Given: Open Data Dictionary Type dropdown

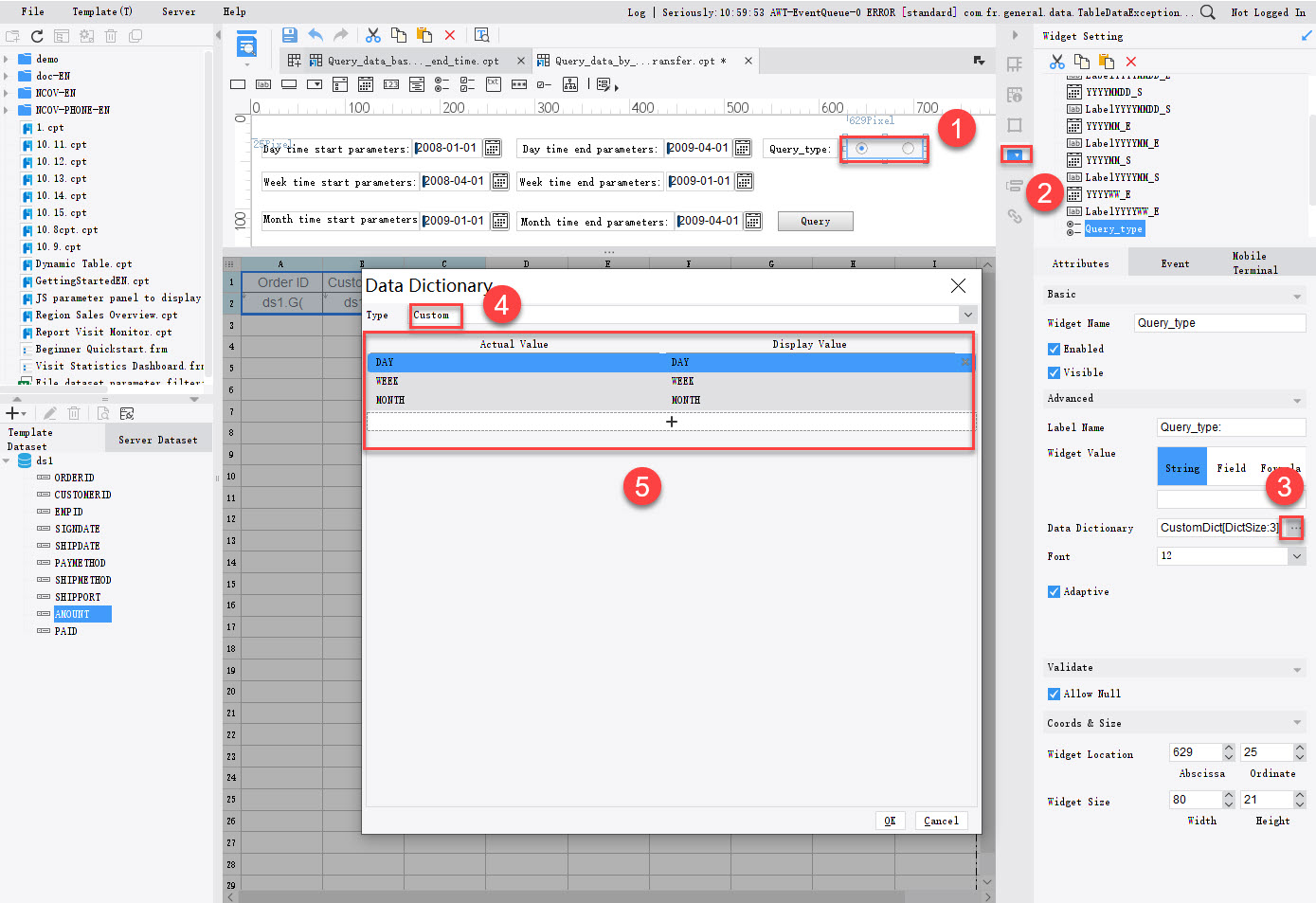Looking at the screenshot, I should [x=968, y=315].
